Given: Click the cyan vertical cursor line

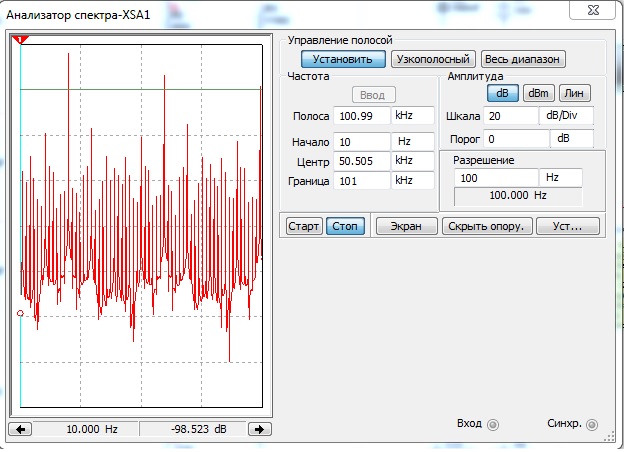Looking at the screenshot, I should [x=21, y=225].
